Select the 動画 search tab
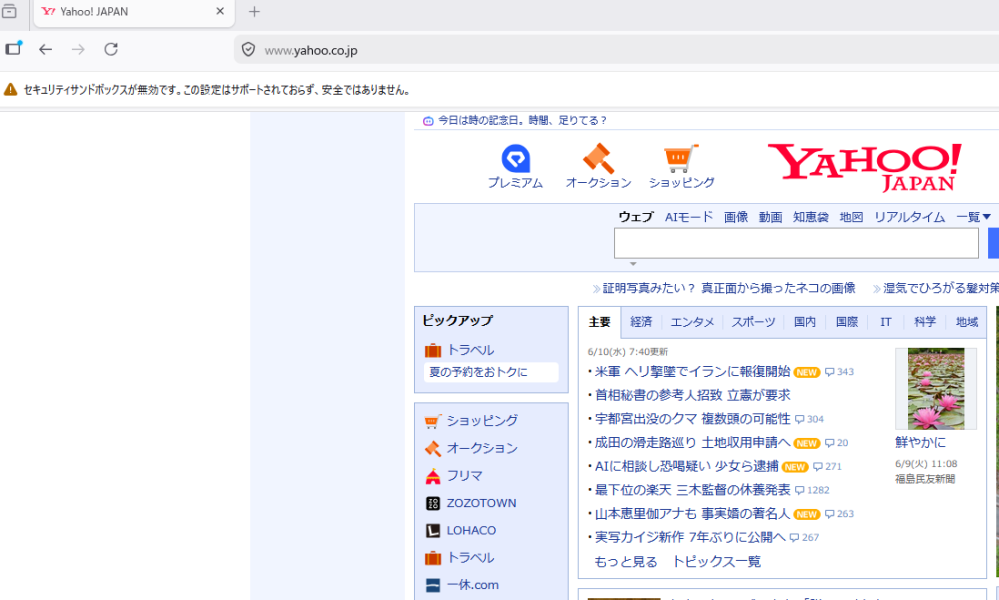The width and height of the screenshot is (999, 600). pyautogui.click(x=770, y=217)
